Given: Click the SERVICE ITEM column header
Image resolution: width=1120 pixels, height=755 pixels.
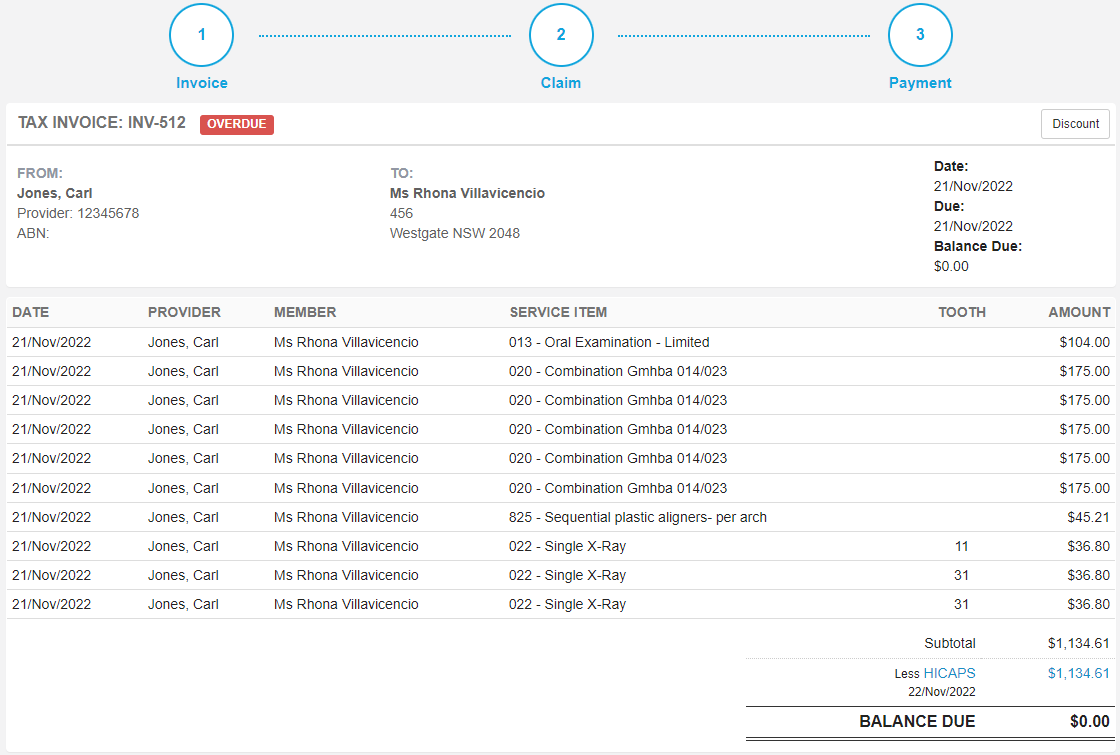Looking at the screenshot, I should click(x=558, y=312).
